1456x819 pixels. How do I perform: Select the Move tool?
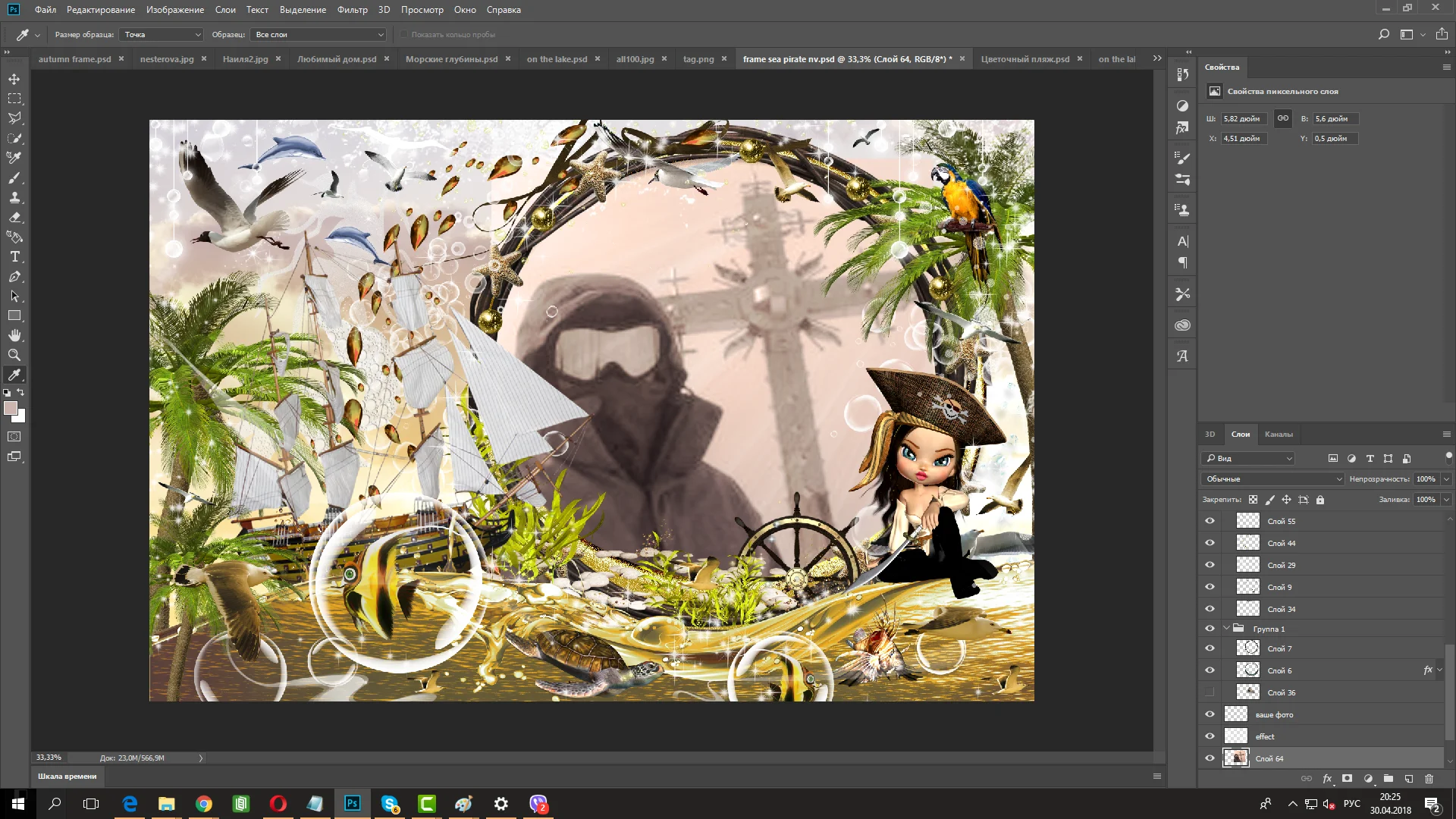14,79
